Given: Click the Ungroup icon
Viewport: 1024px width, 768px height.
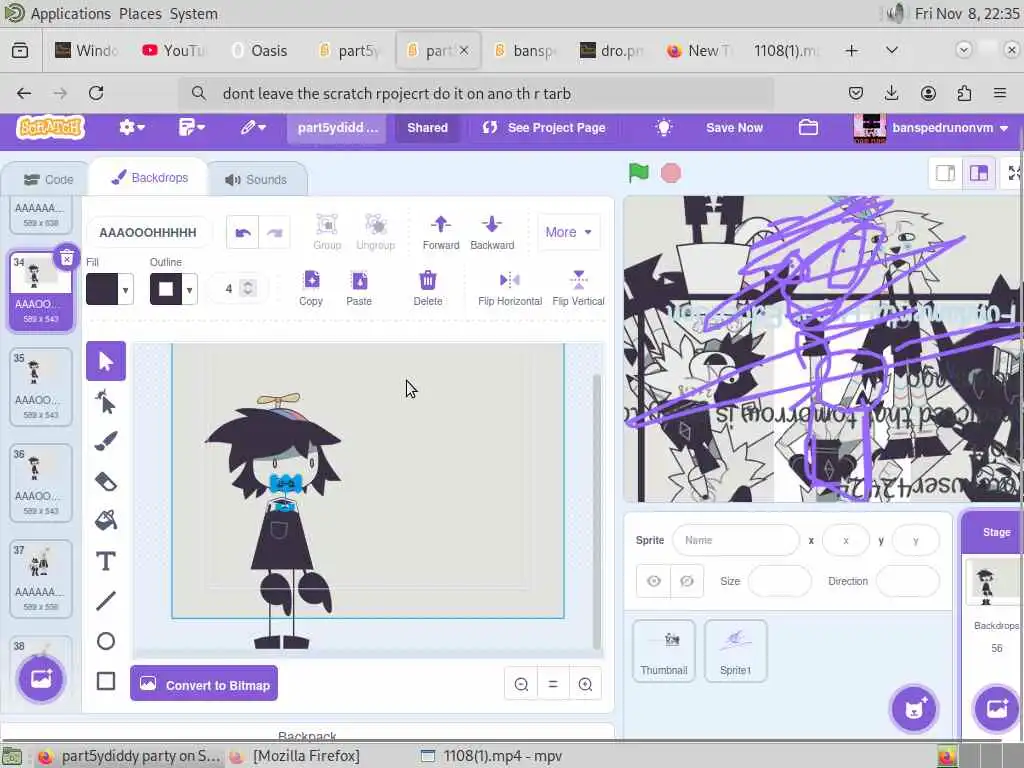Looking at the screenshot, I should 376,232.
